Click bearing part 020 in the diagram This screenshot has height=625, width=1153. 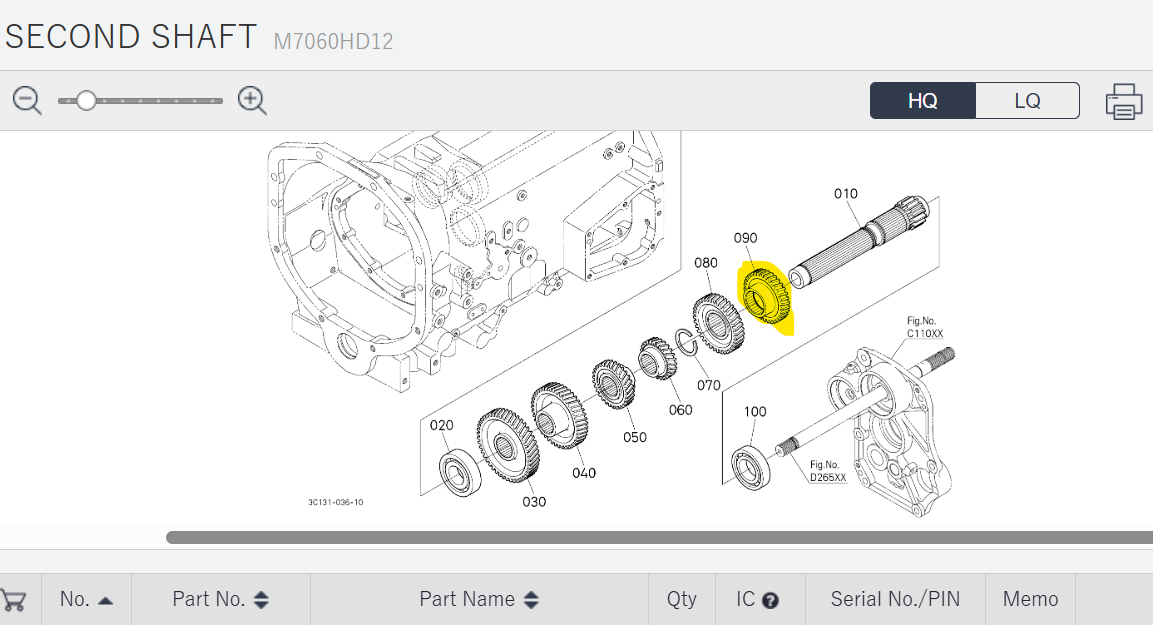pos(462,472)
